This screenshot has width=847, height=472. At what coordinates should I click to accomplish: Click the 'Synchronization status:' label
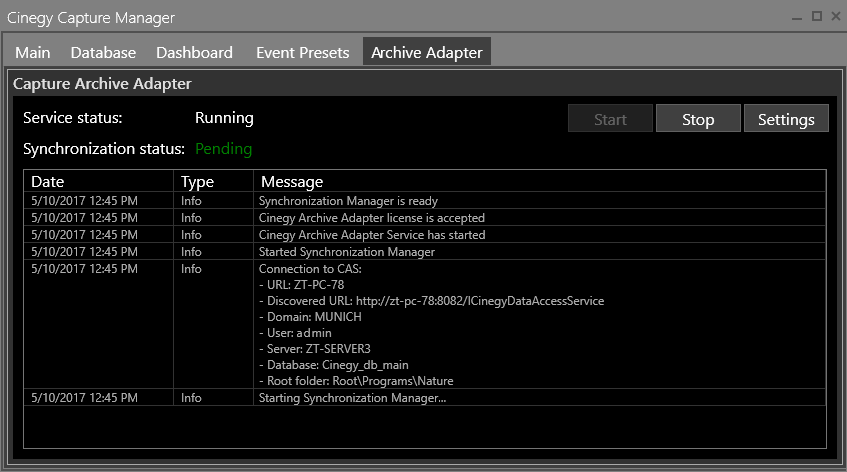point(104,149)
